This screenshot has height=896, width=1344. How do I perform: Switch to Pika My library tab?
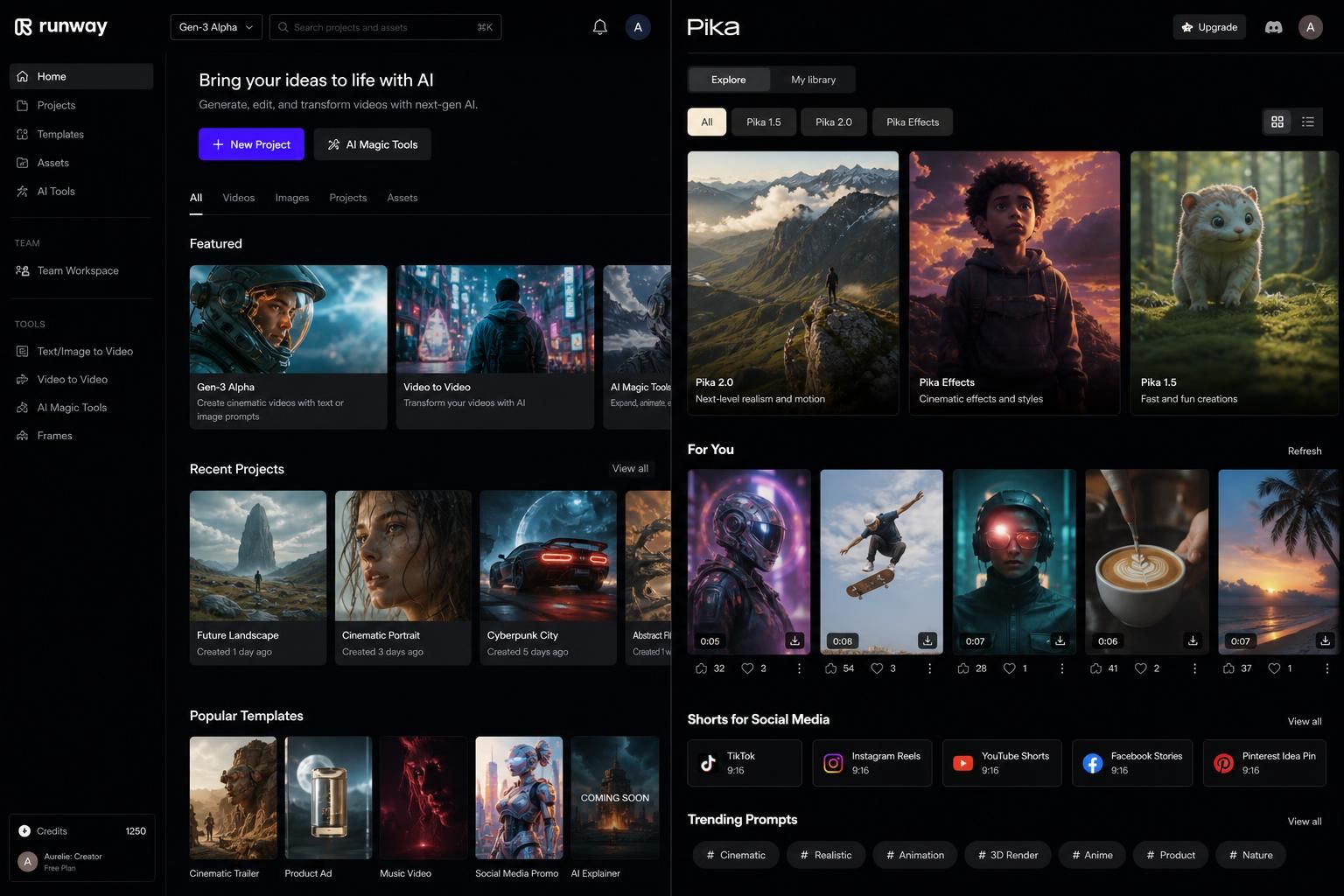pos(813,80)
